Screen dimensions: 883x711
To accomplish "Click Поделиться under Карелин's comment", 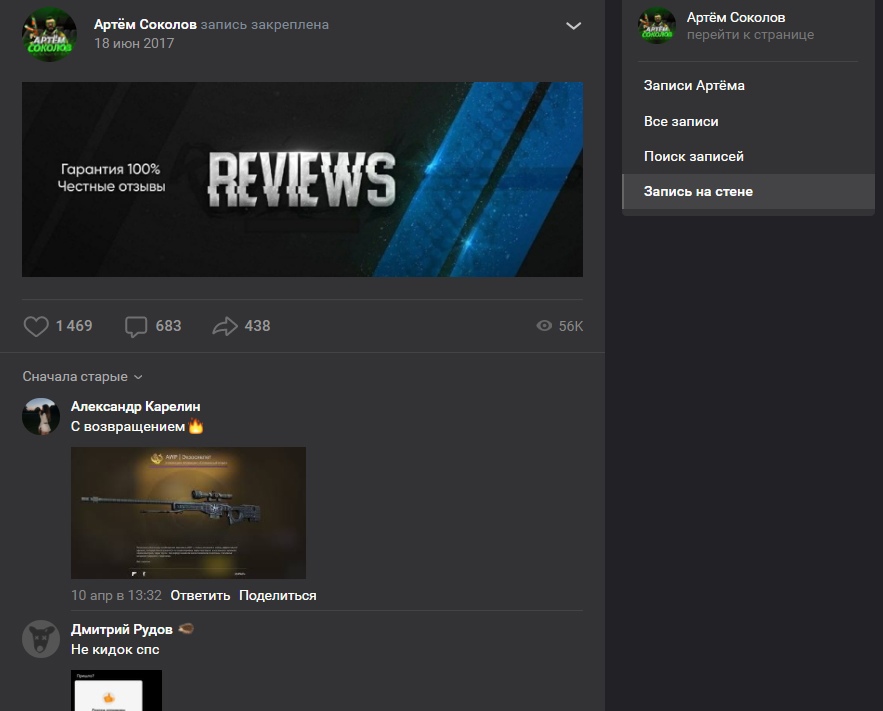I will tap(277, 595).
